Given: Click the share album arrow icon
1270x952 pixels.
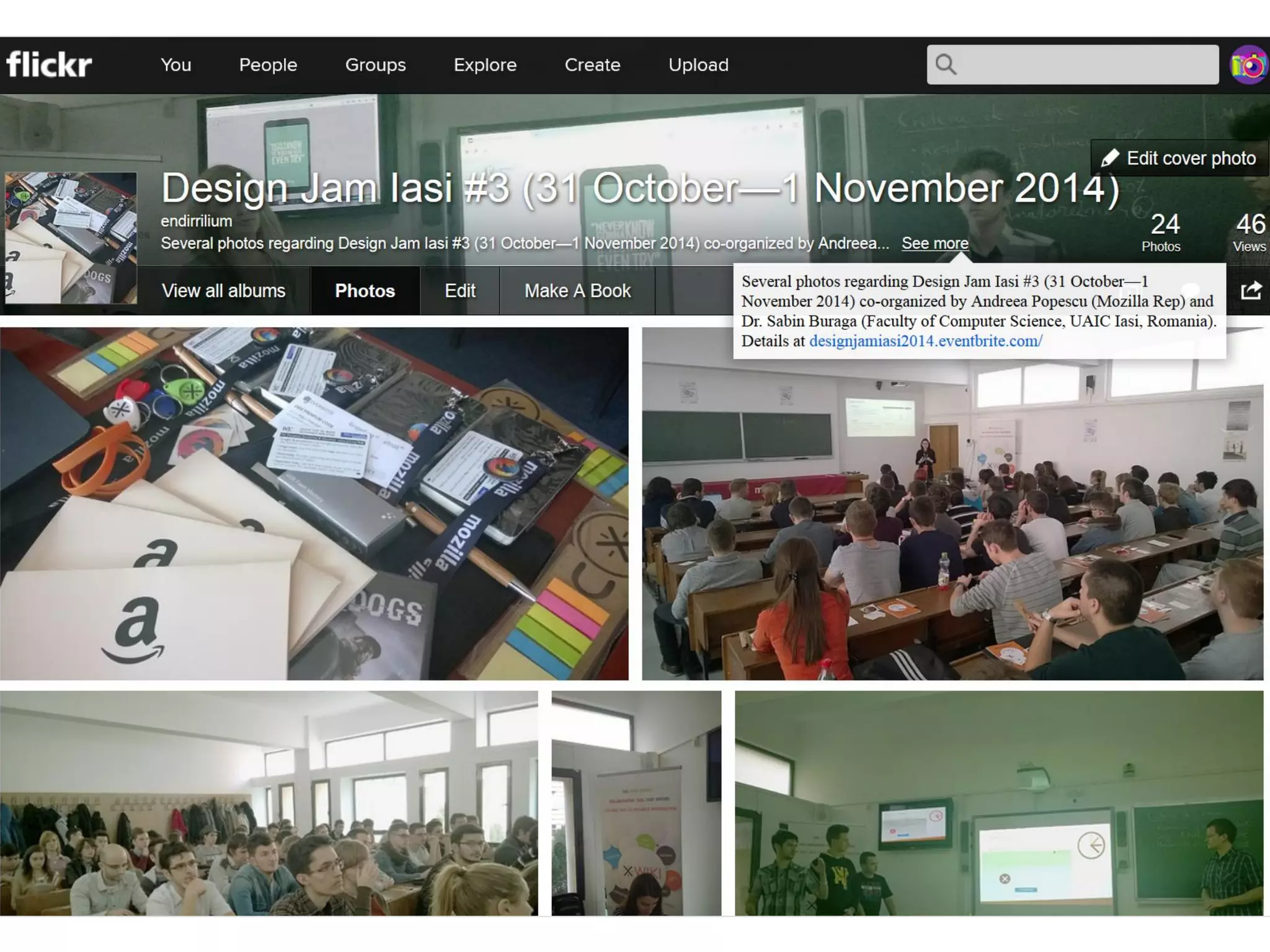Looking at the screenshot, I should tap(1251, 291).
